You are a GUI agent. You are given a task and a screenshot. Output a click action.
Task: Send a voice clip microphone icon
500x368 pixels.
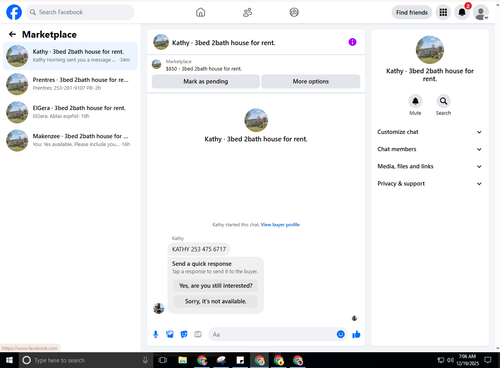coord(156,334)
